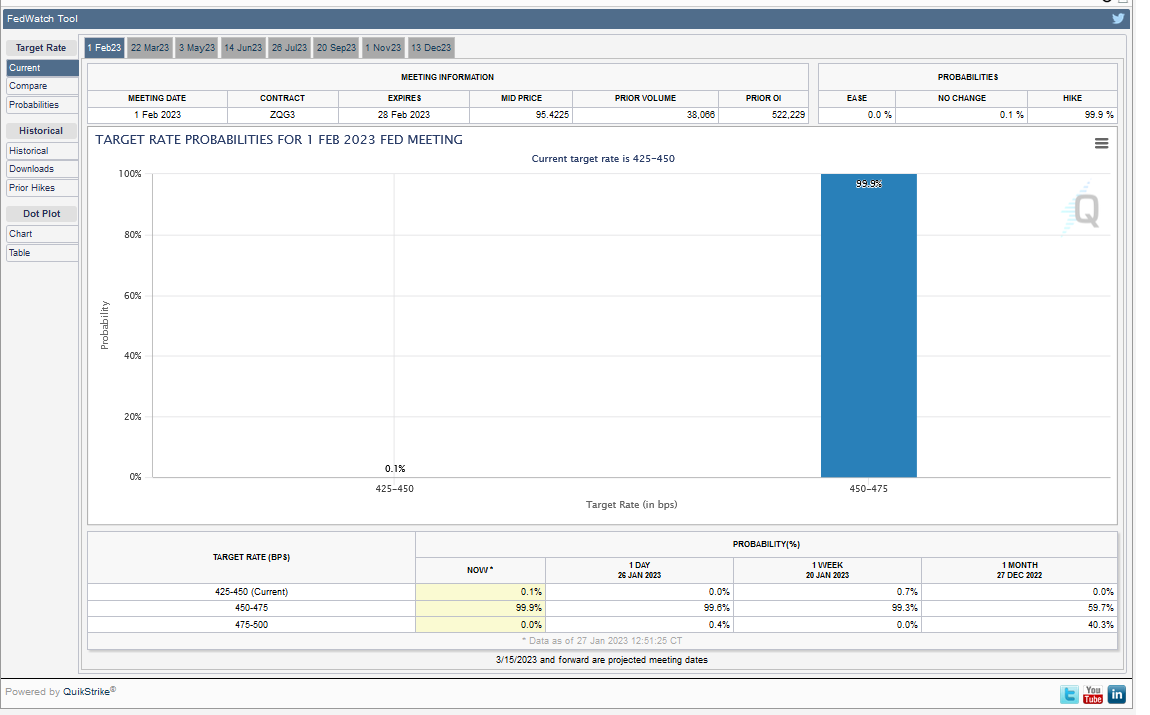Switch to the 13 Dec23 meeting tab
The image size is (1150, 715).
(431, 48)
